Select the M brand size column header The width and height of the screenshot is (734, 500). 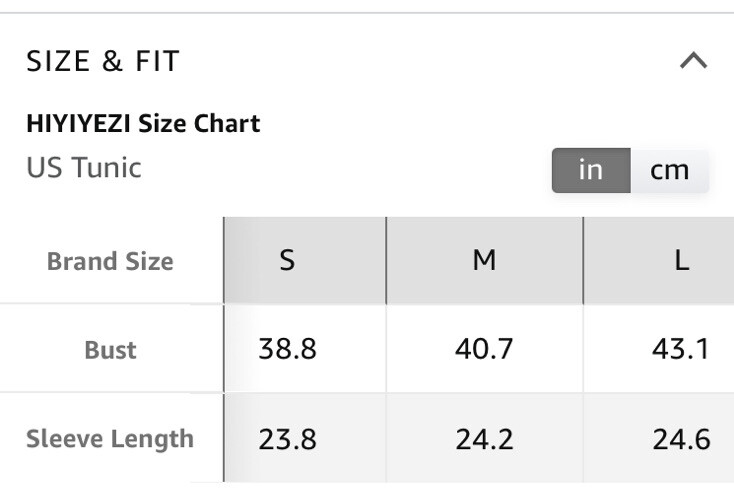coord(484,260)
